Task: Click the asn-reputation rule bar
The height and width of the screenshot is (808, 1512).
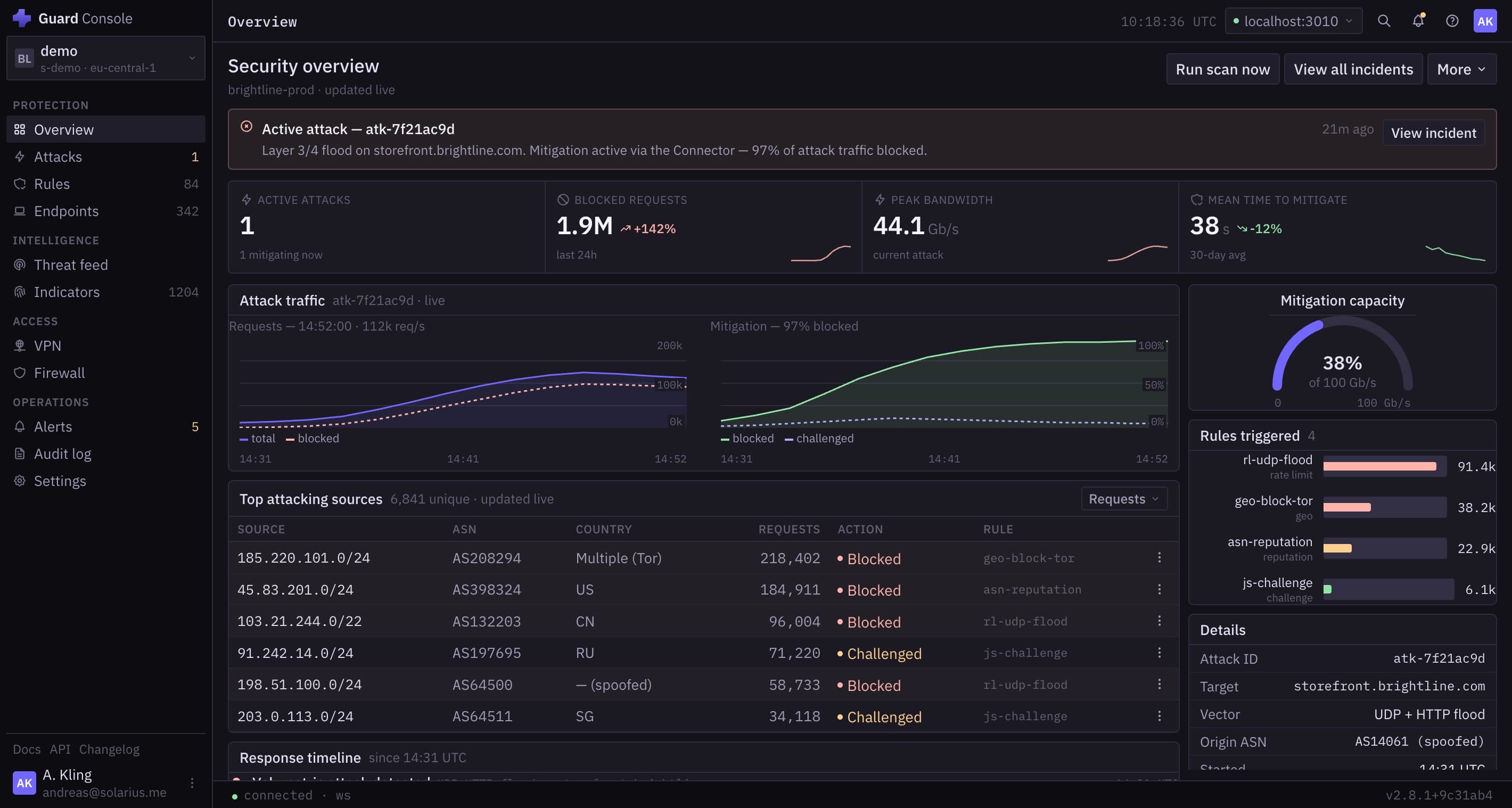Action: [x=1385, y=548]
